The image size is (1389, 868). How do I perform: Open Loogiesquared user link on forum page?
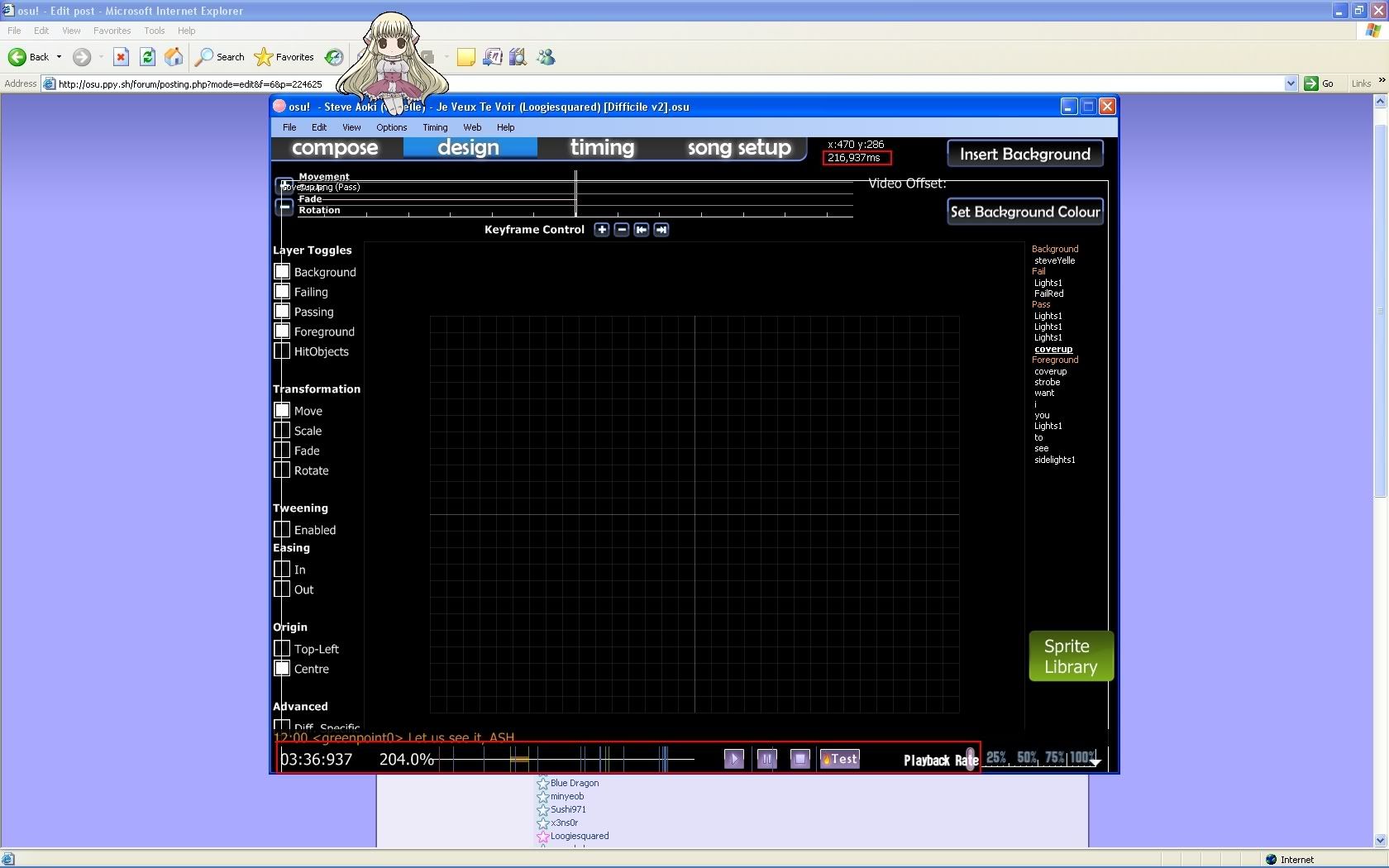tap(580, 836)
